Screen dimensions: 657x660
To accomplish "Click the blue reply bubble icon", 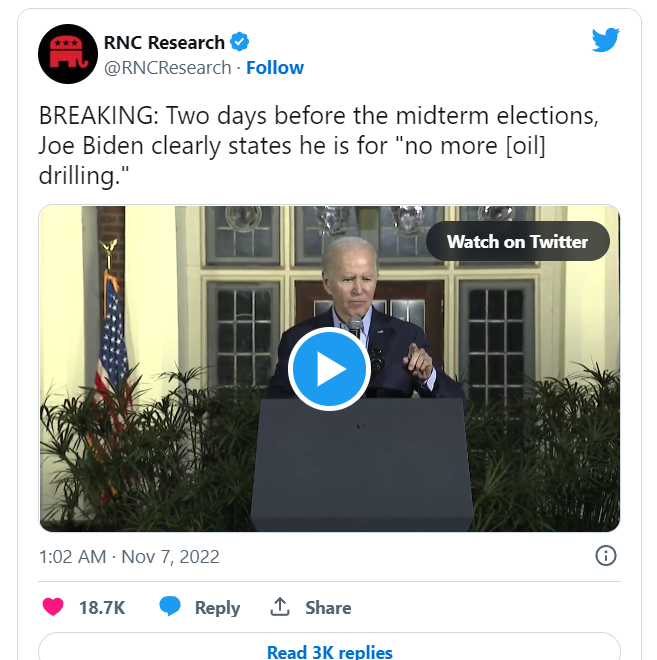I will (170, 607).
